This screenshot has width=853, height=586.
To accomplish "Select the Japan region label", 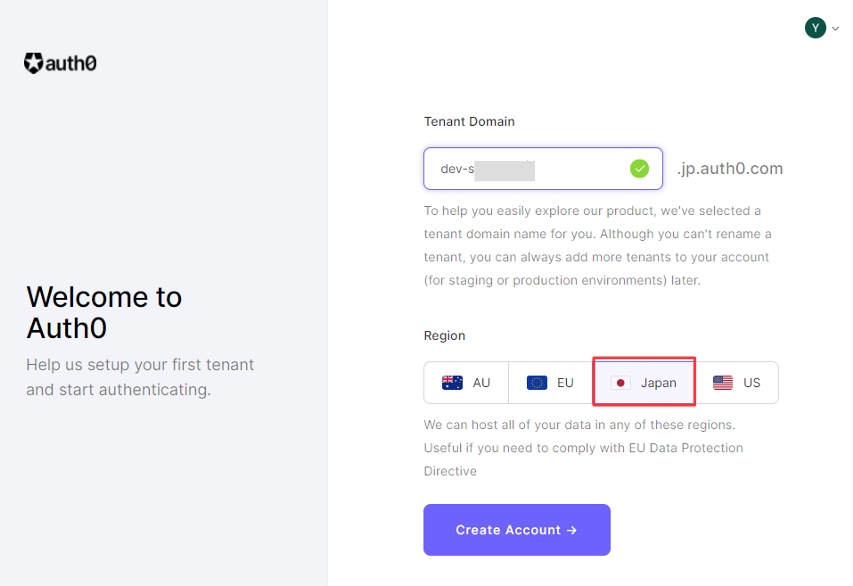I will click(x=658, y=383).
